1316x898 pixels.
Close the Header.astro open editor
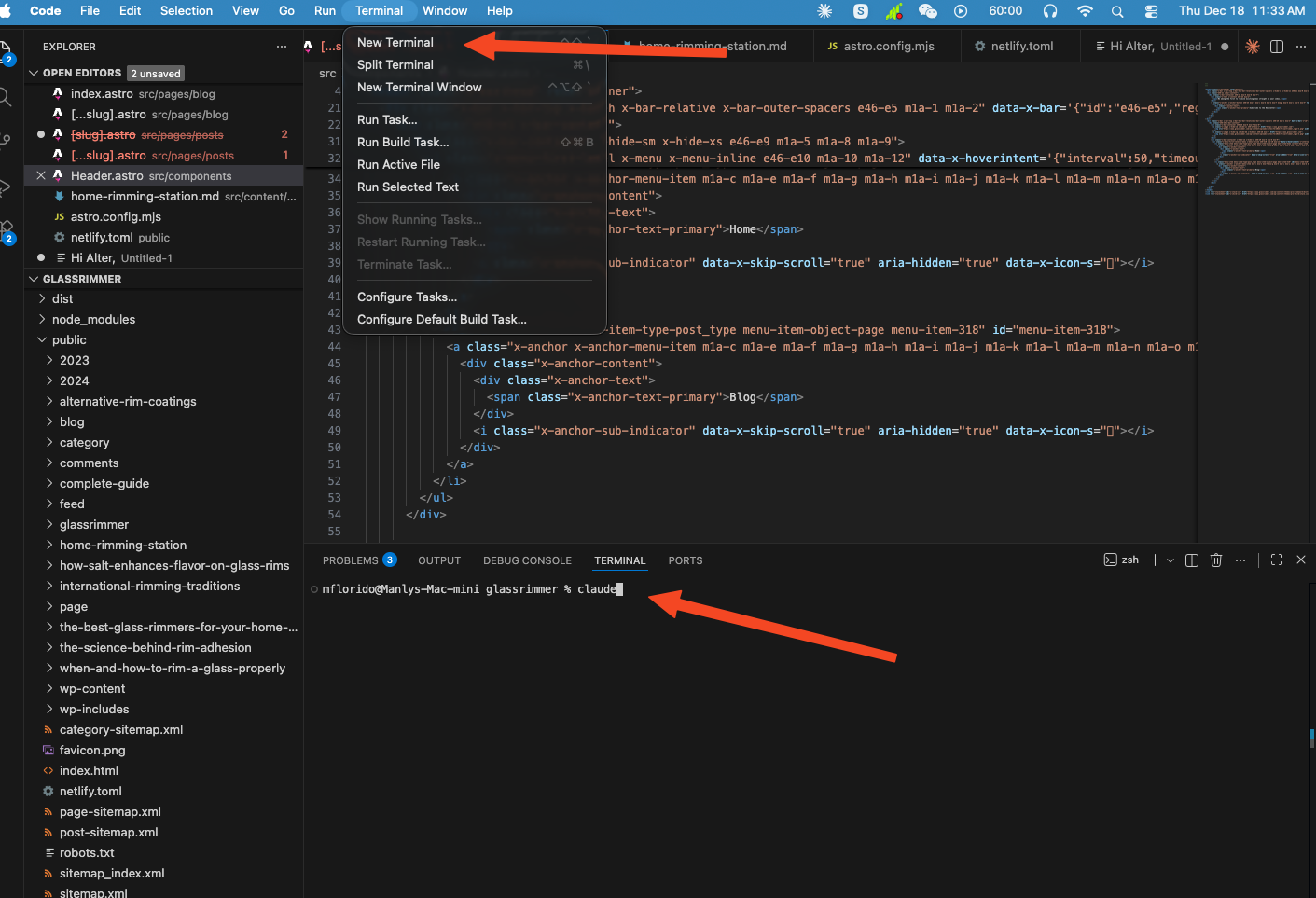tap(41, 175)
